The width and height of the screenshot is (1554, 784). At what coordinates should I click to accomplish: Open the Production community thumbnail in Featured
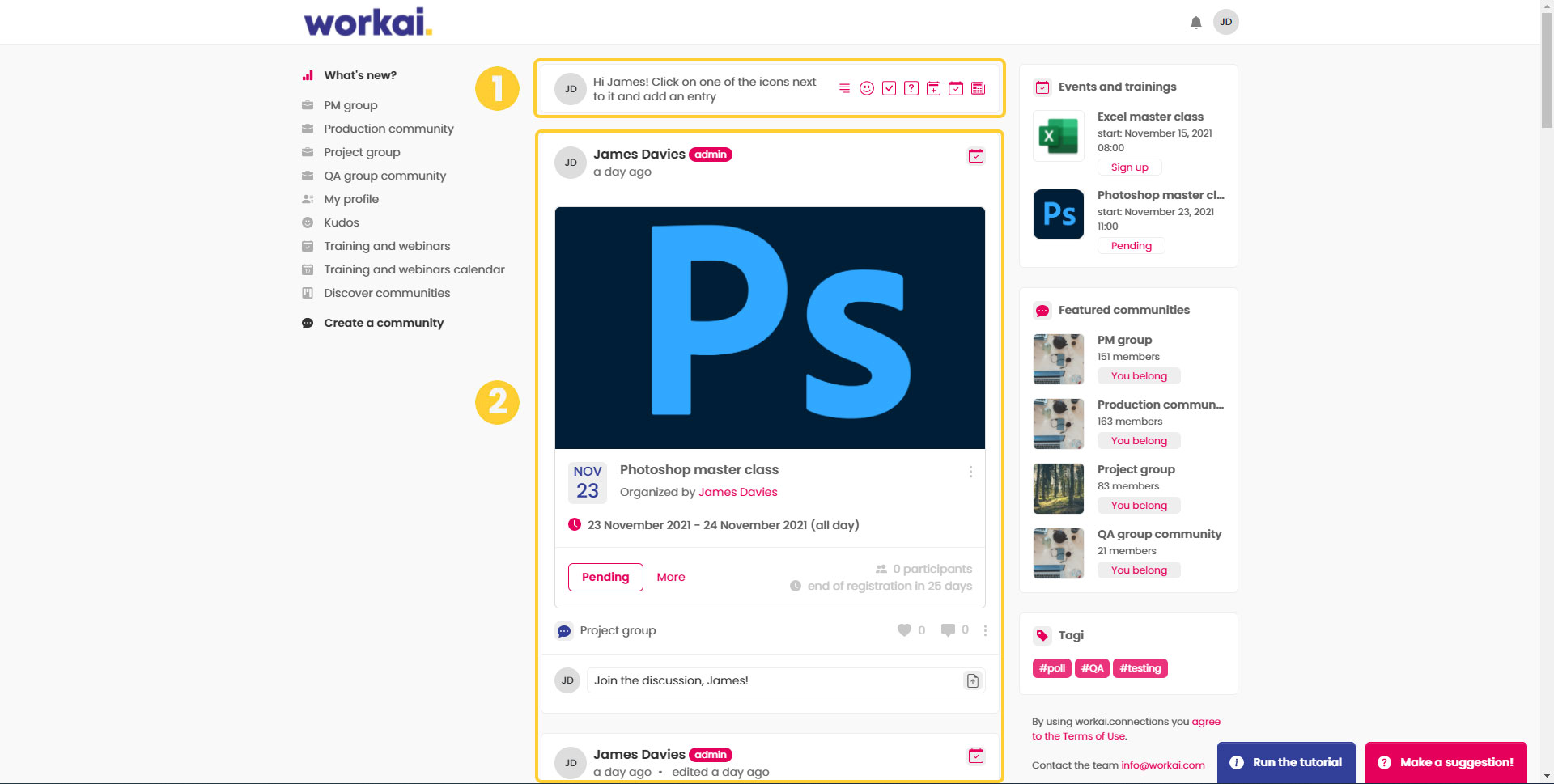point(1059,424)
